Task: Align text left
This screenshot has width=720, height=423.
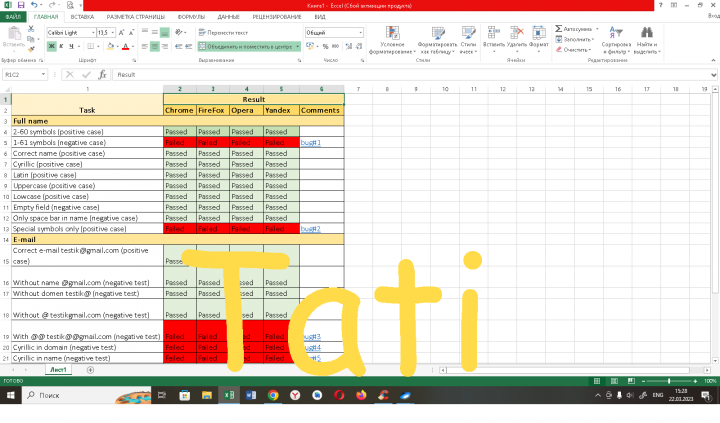Action: point(145,46)
